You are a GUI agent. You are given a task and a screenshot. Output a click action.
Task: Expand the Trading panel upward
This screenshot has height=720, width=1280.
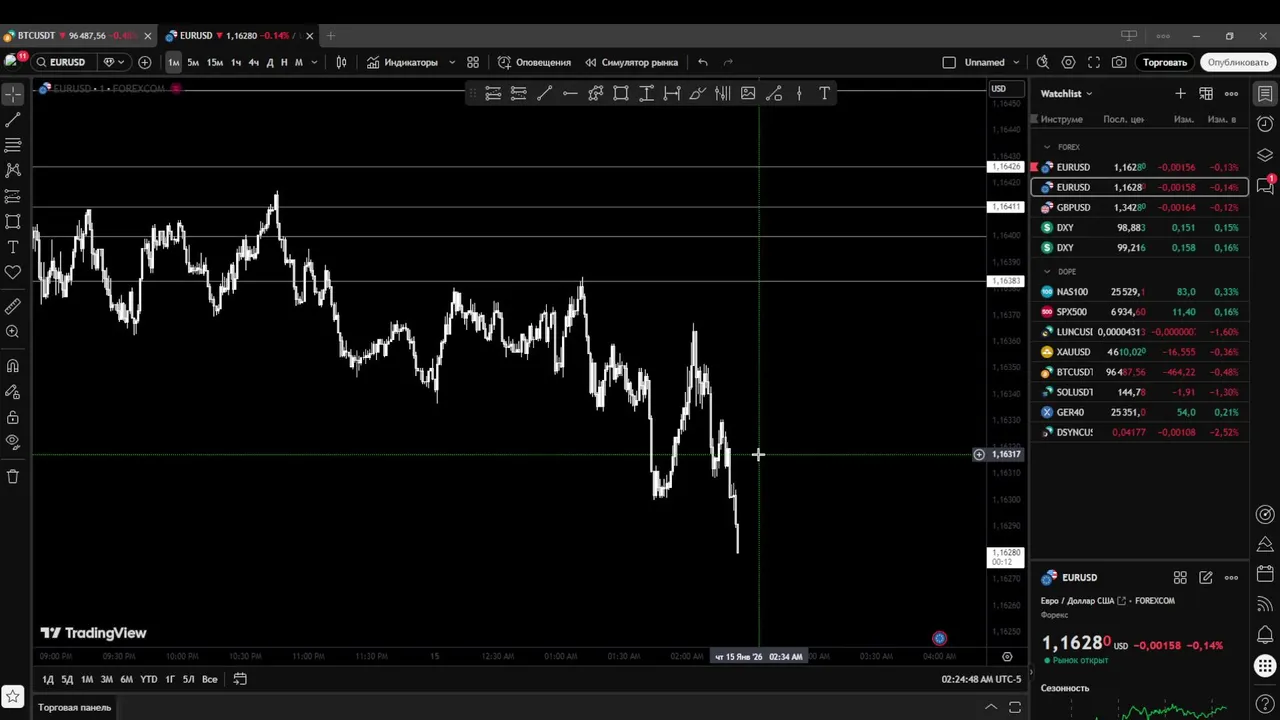pos(991,707)
